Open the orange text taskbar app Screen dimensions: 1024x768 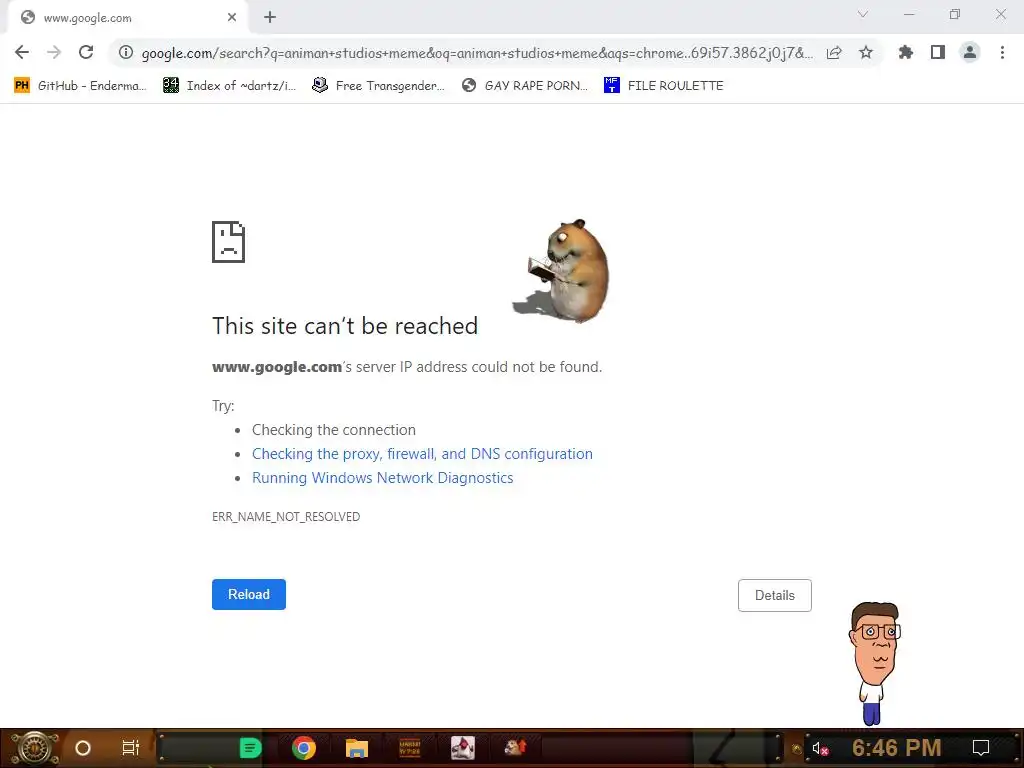[x=409, y=748]
